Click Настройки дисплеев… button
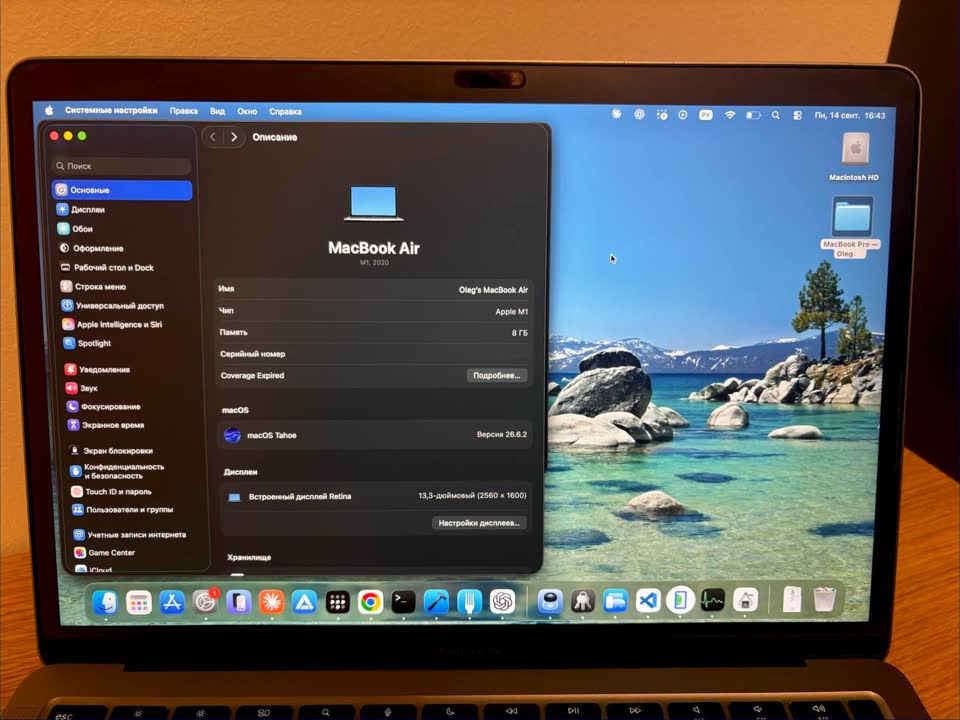This screenshot has height=720, width=960. pyautogui.click(x=479, y=523)
